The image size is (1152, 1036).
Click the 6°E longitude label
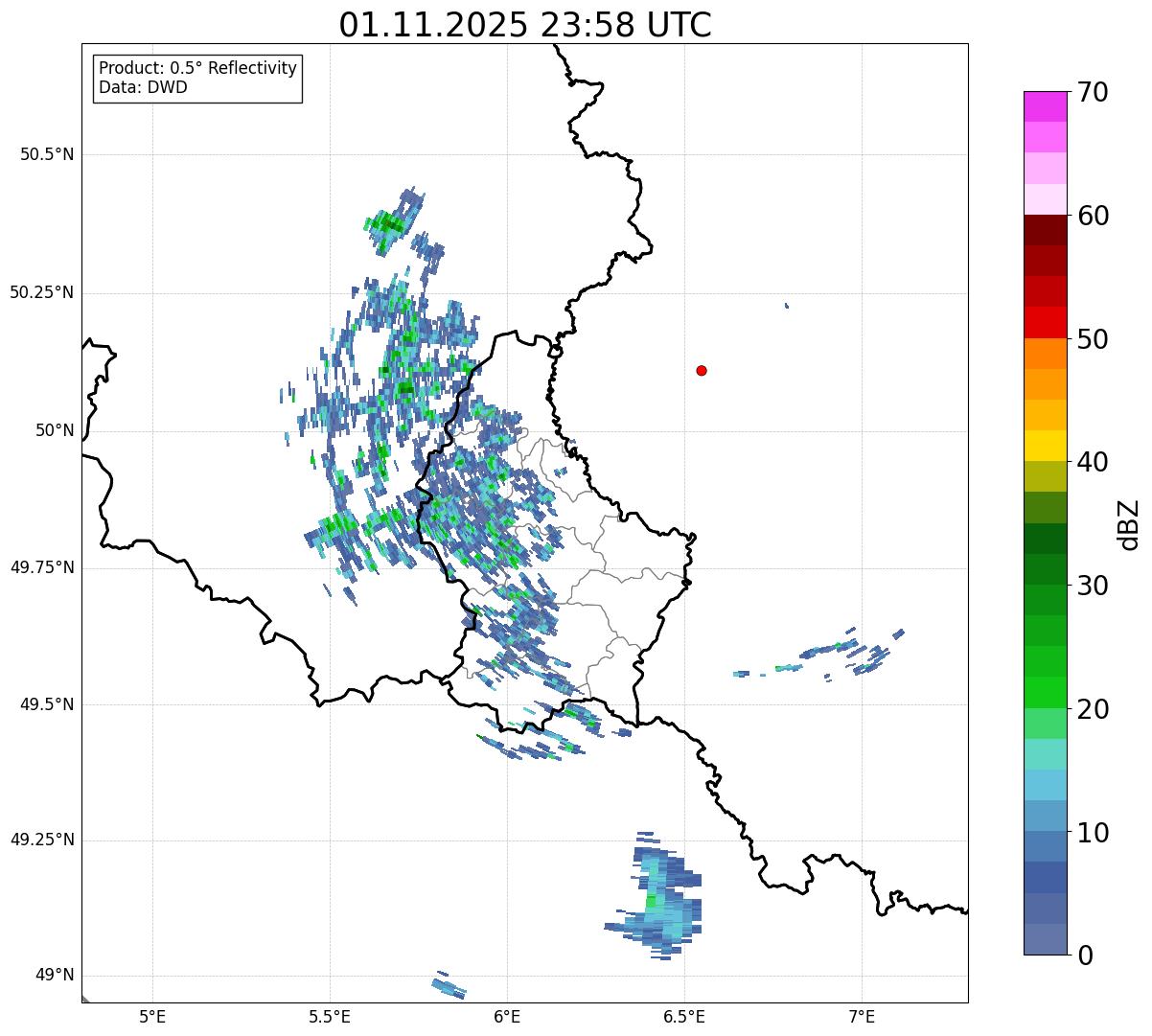point(507,1017)
